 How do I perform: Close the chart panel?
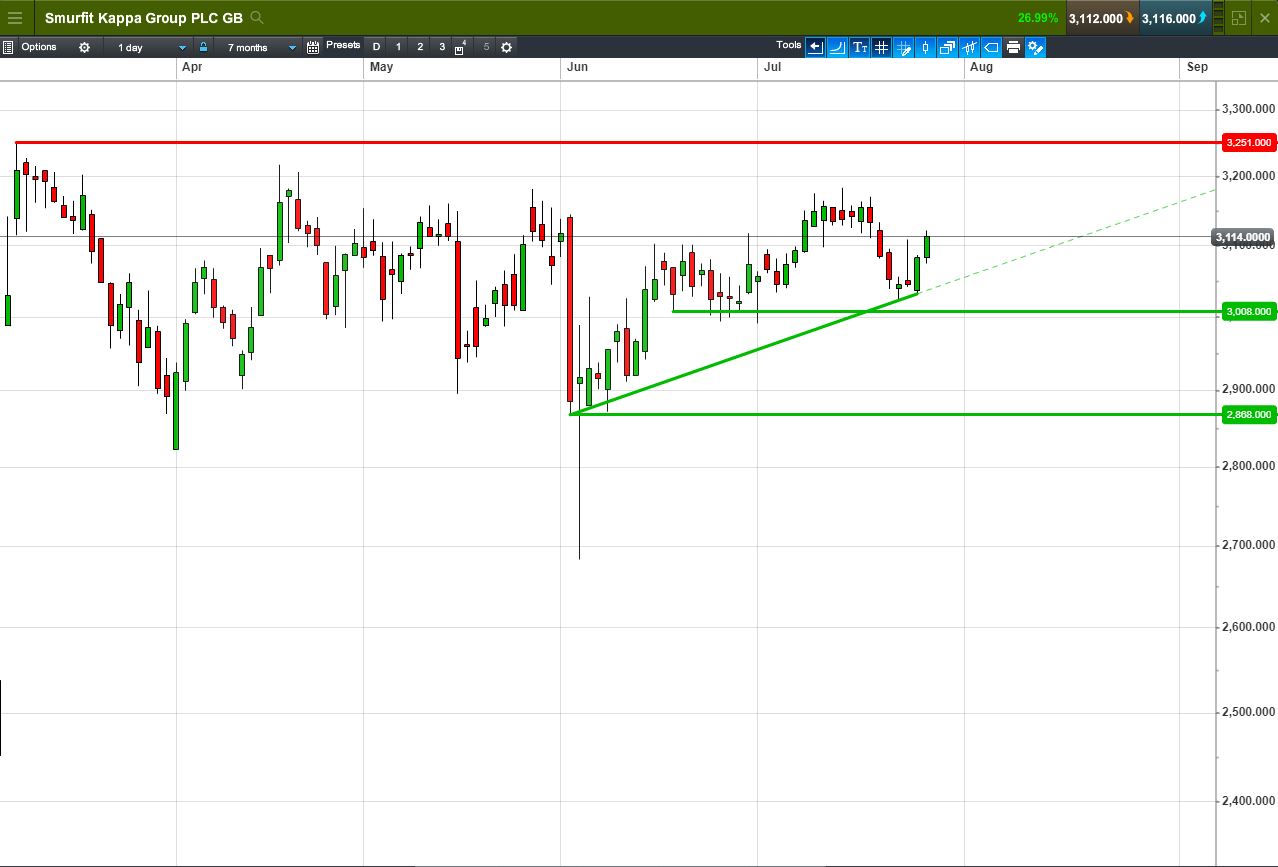click(x=1265, y=18)
